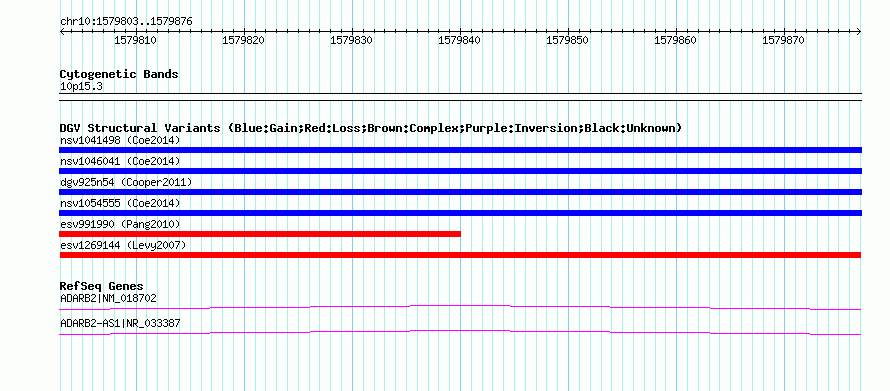Click the left arrowhead of the ruler
Image resolution: width=890 pixels, height=391 pixels.
[x=62, y=32]
